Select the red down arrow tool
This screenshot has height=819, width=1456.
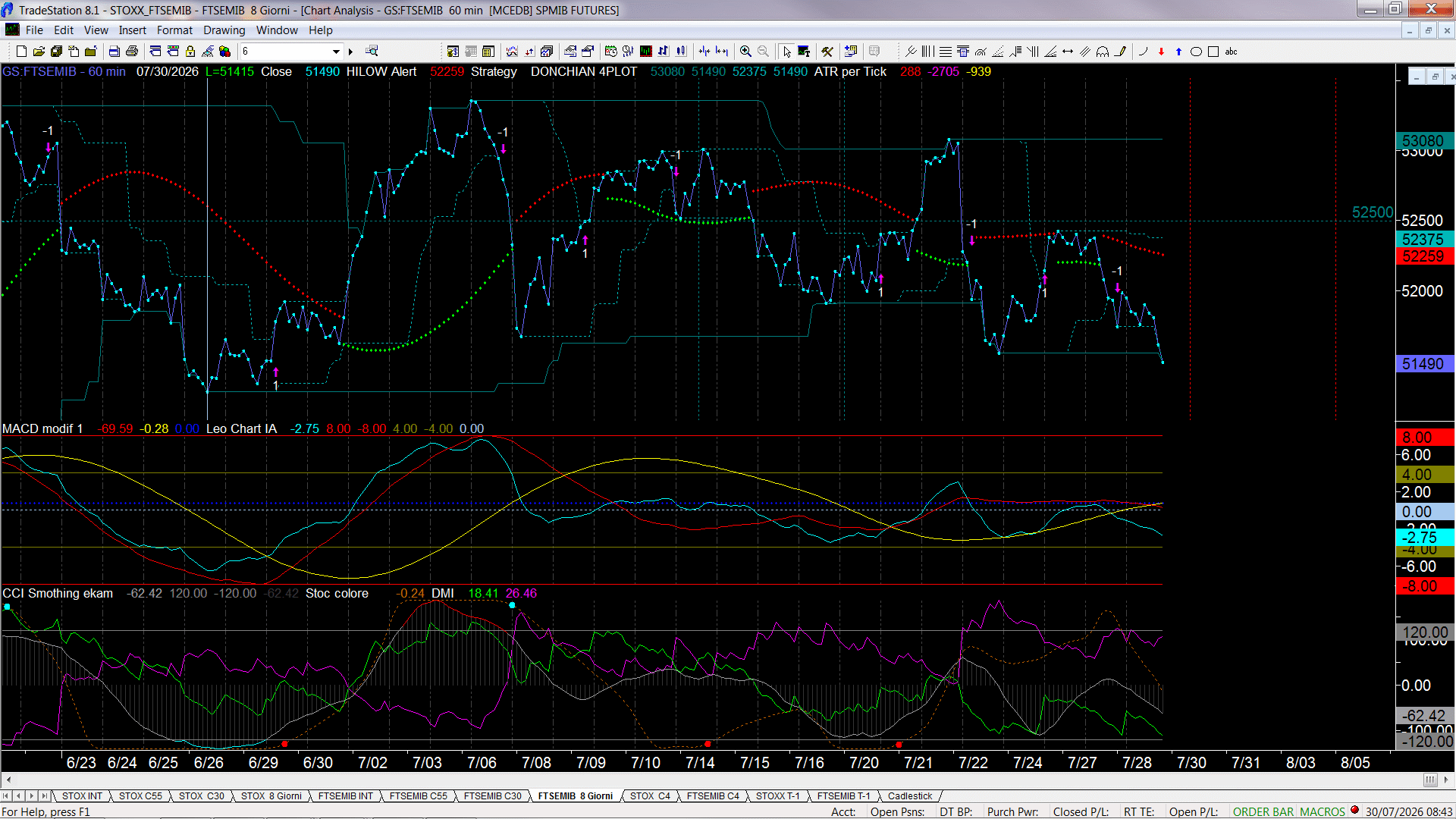click(x=1161, y=52)
